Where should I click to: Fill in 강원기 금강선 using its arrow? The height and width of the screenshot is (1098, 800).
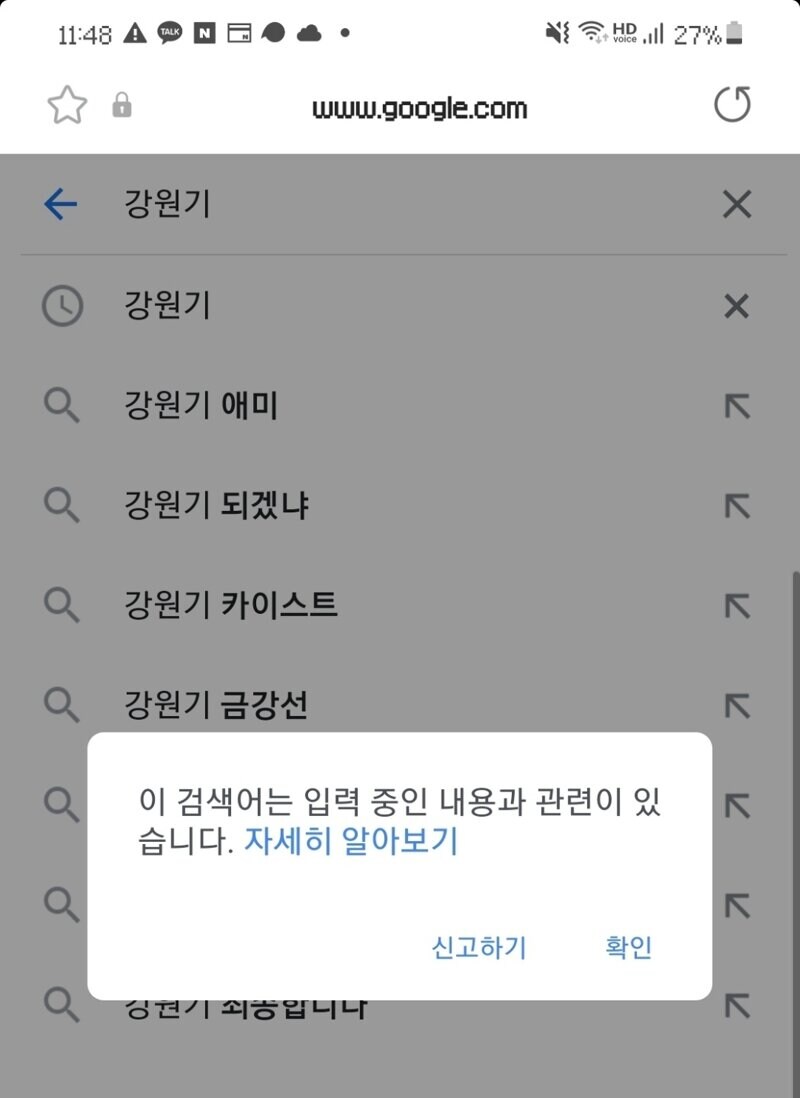click(737, 706)
